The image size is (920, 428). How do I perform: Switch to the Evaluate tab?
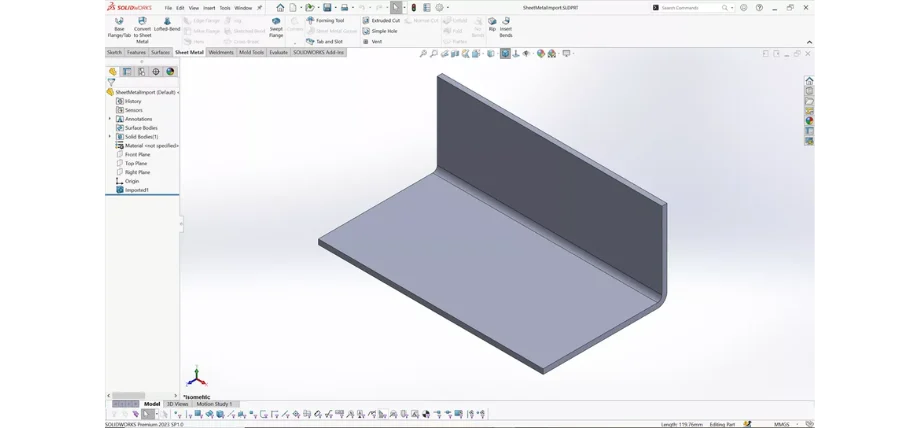(279, 52)
